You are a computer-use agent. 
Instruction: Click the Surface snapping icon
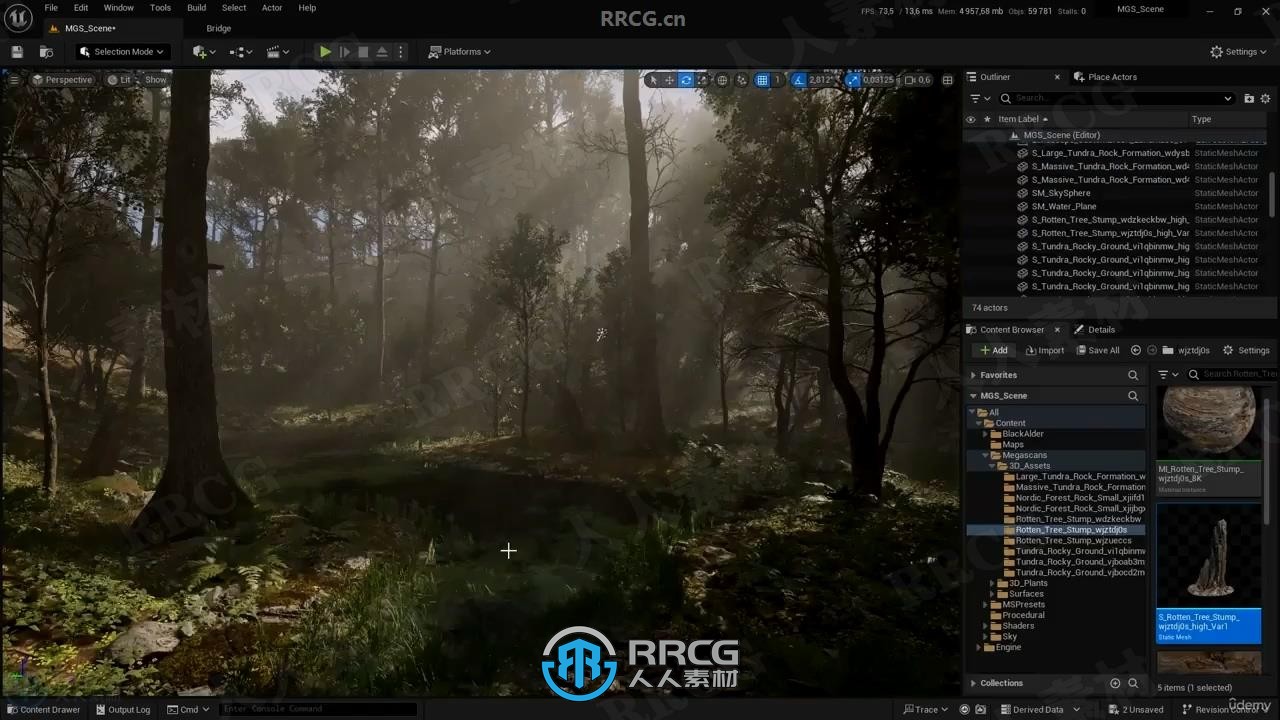[x=741, y=80]
